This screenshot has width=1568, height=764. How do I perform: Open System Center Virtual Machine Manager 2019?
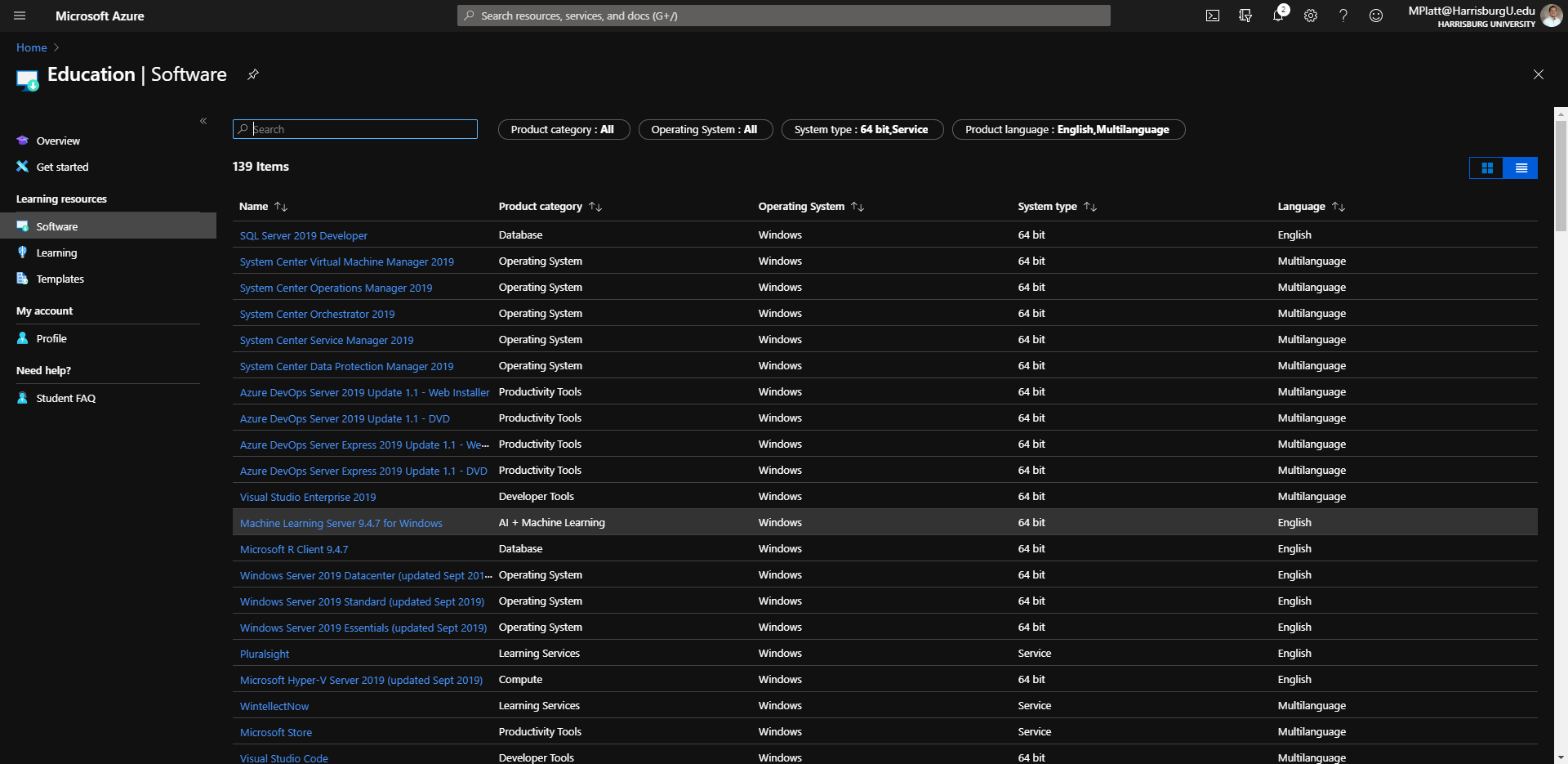click(347, 261)
